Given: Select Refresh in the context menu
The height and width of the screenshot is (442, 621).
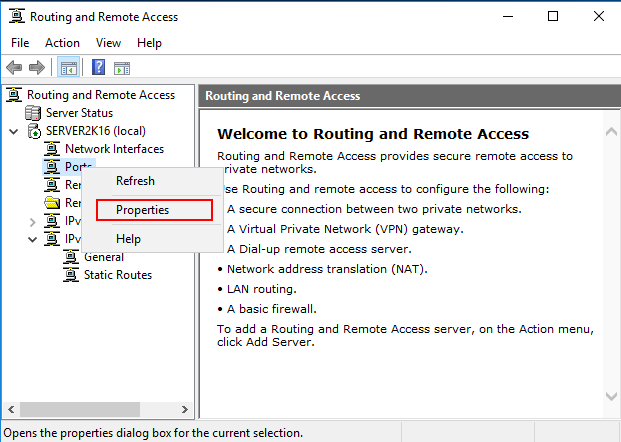Looking at the screenshot, I should pyautogui.click(x=135, y=181).
